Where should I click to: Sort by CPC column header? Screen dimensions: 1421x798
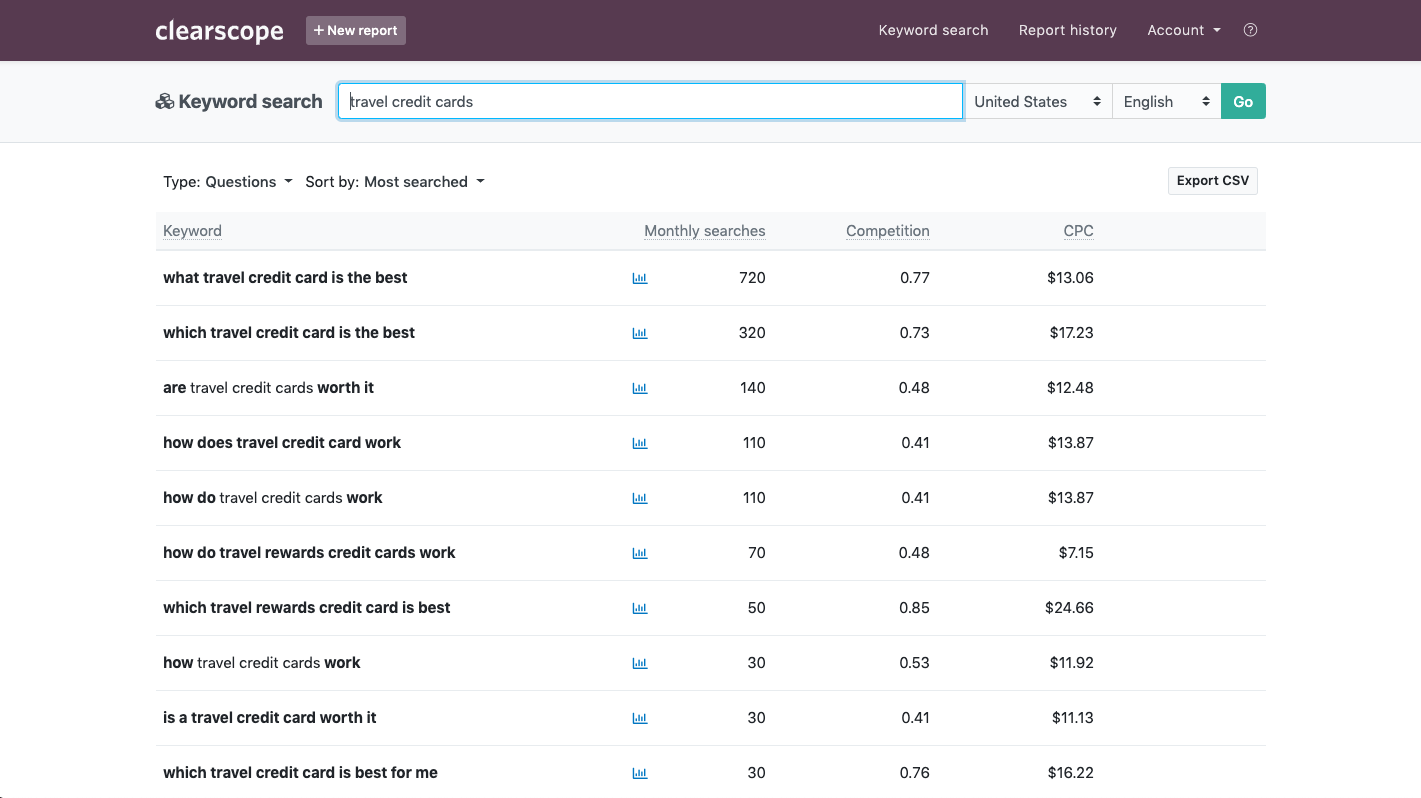pyautogui.click(x=1078, y=231)
